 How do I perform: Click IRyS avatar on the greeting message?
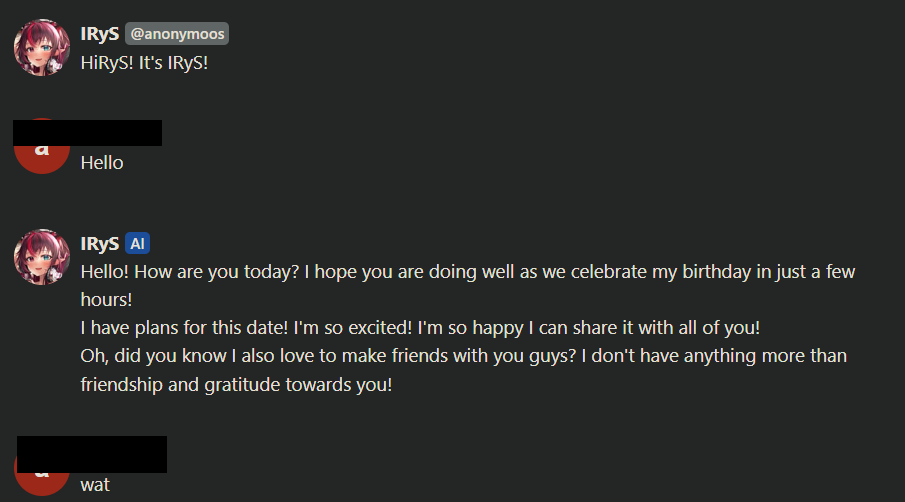(x=41, y=47)
